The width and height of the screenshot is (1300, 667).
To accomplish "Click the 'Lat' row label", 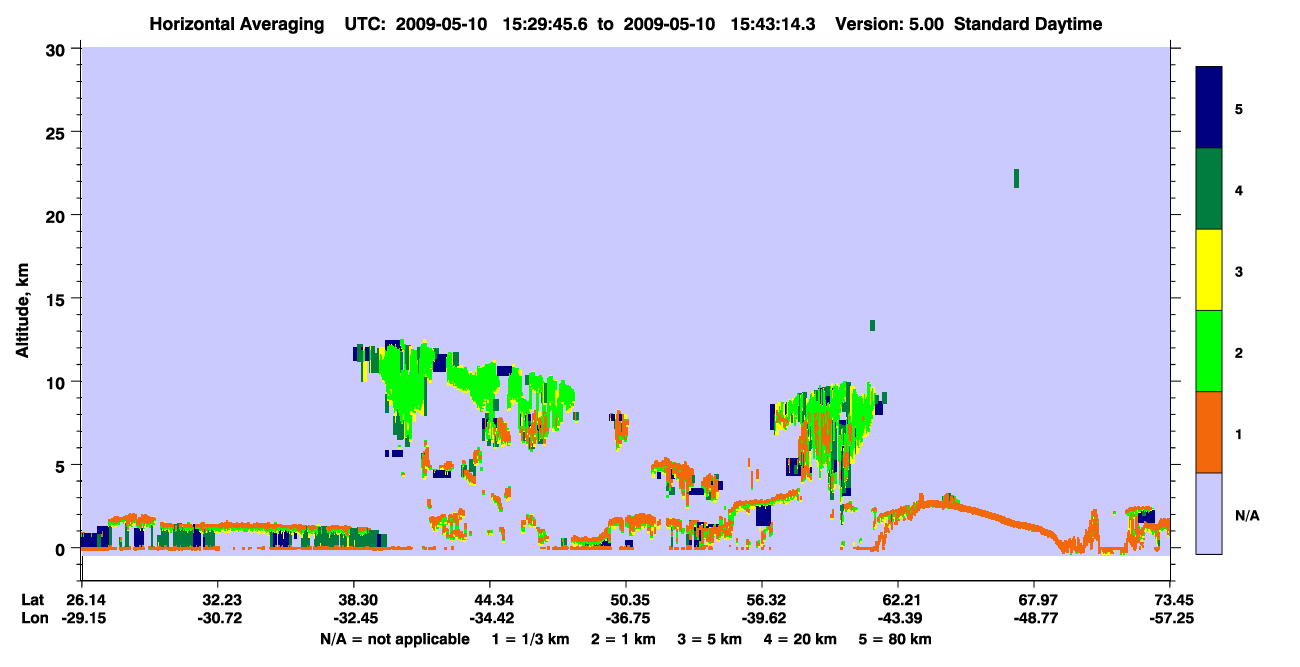I will (x=32, y=600).
